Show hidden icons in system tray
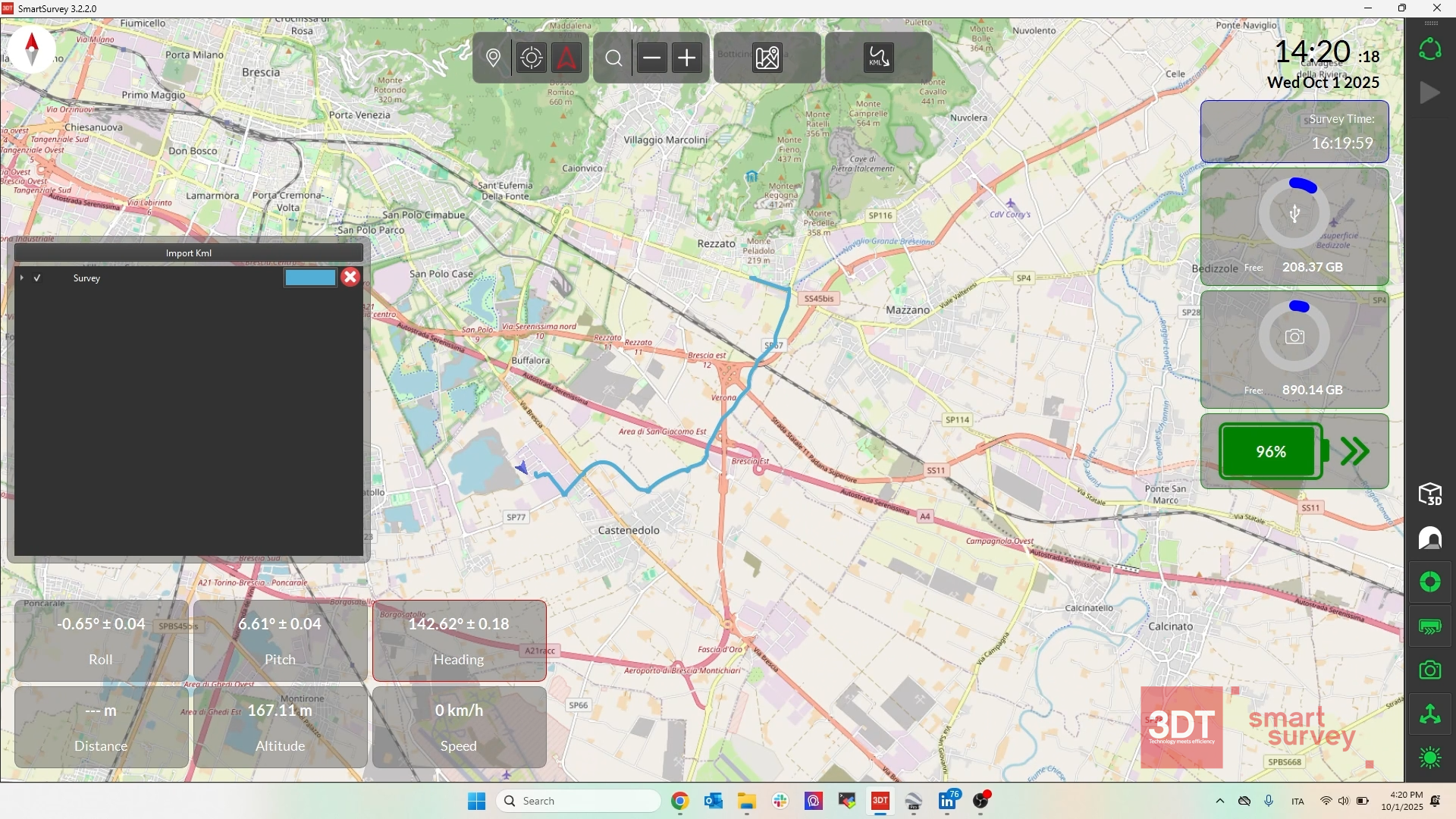 coord(1219,802)
